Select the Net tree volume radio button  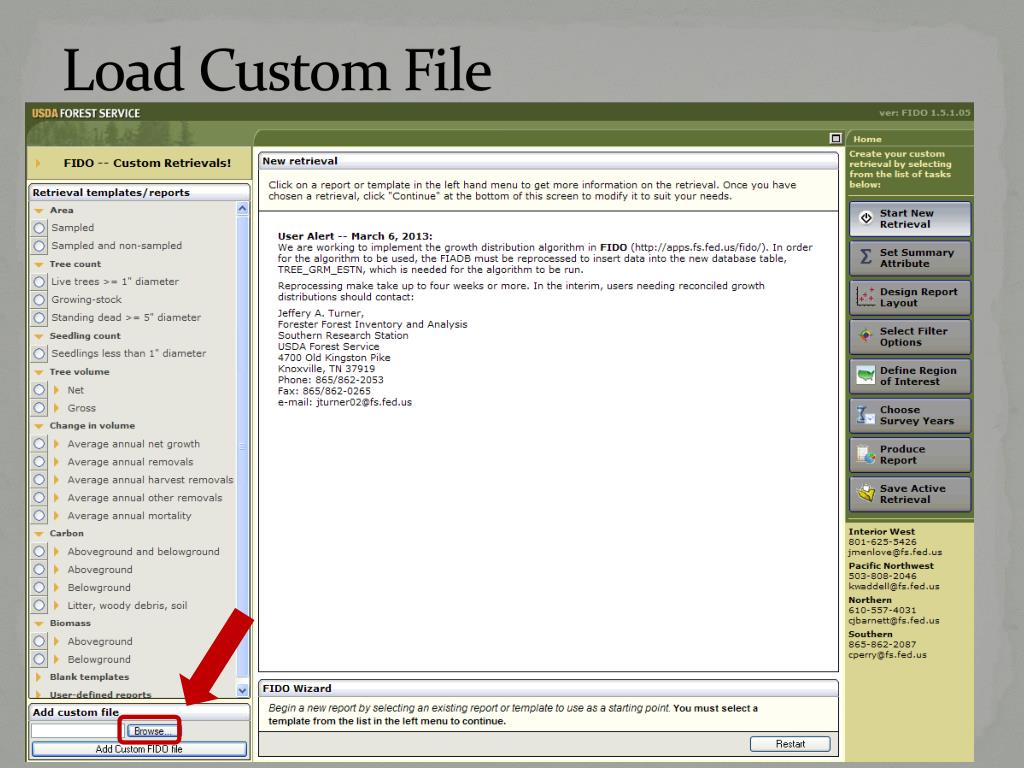pyautogui.click(x=39, y=390)
